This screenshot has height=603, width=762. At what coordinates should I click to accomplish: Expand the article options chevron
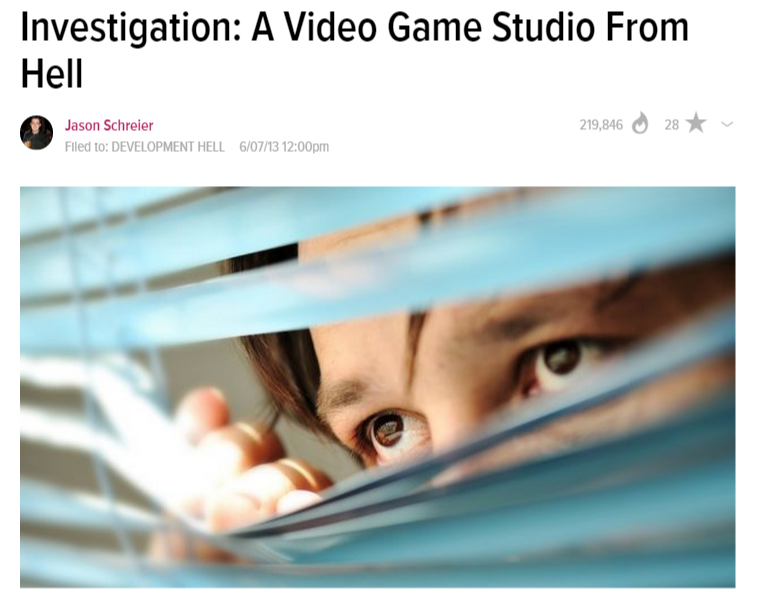[727, 124]
